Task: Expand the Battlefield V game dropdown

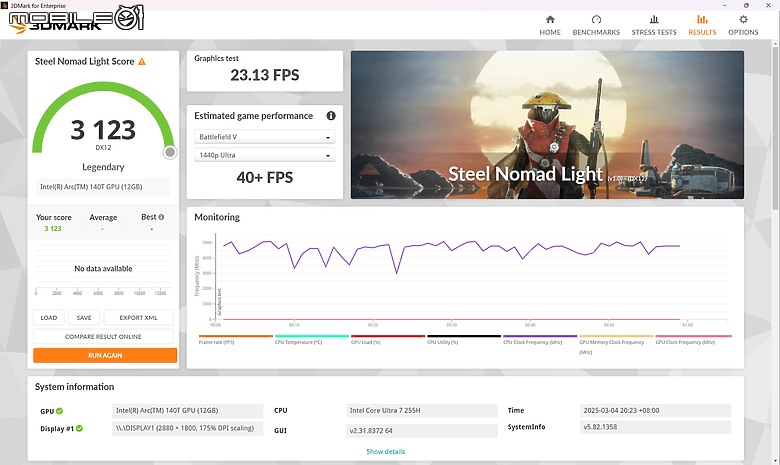Action: click(x=265, y=137)
